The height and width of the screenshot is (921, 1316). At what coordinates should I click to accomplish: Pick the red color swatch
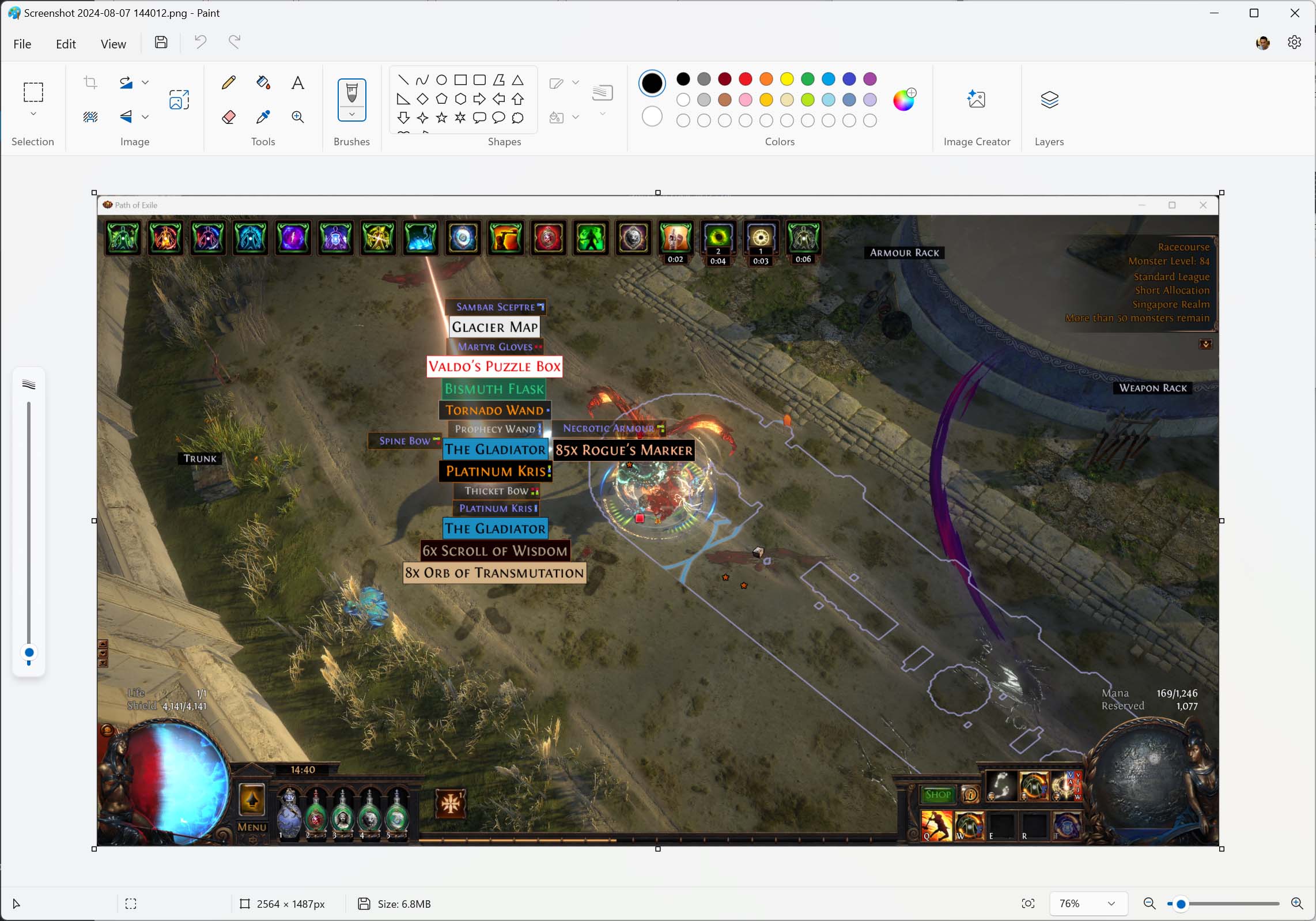point(746,78)
